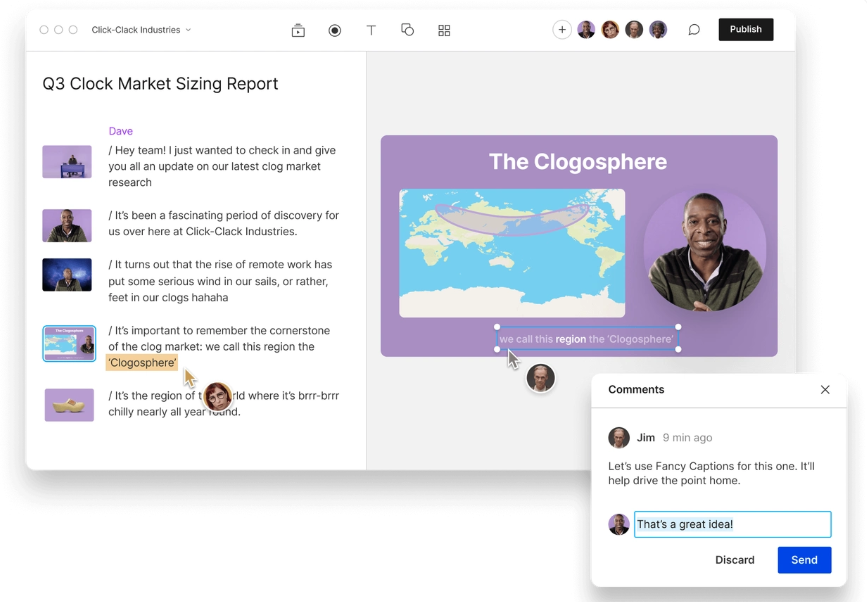The image size is (867, 602).
Task: Send the comment reply
Action: [x=804, y=560]
